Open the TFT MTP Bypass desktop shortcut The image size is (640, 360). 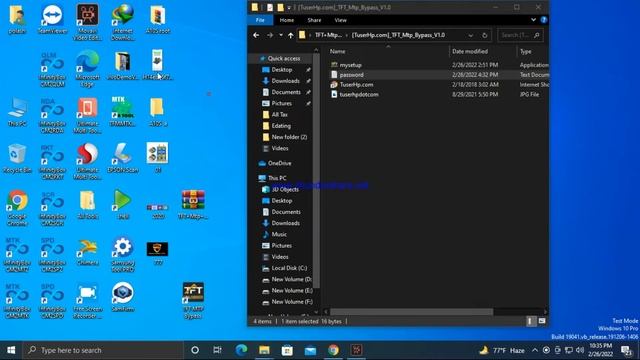tap(193, 301)
